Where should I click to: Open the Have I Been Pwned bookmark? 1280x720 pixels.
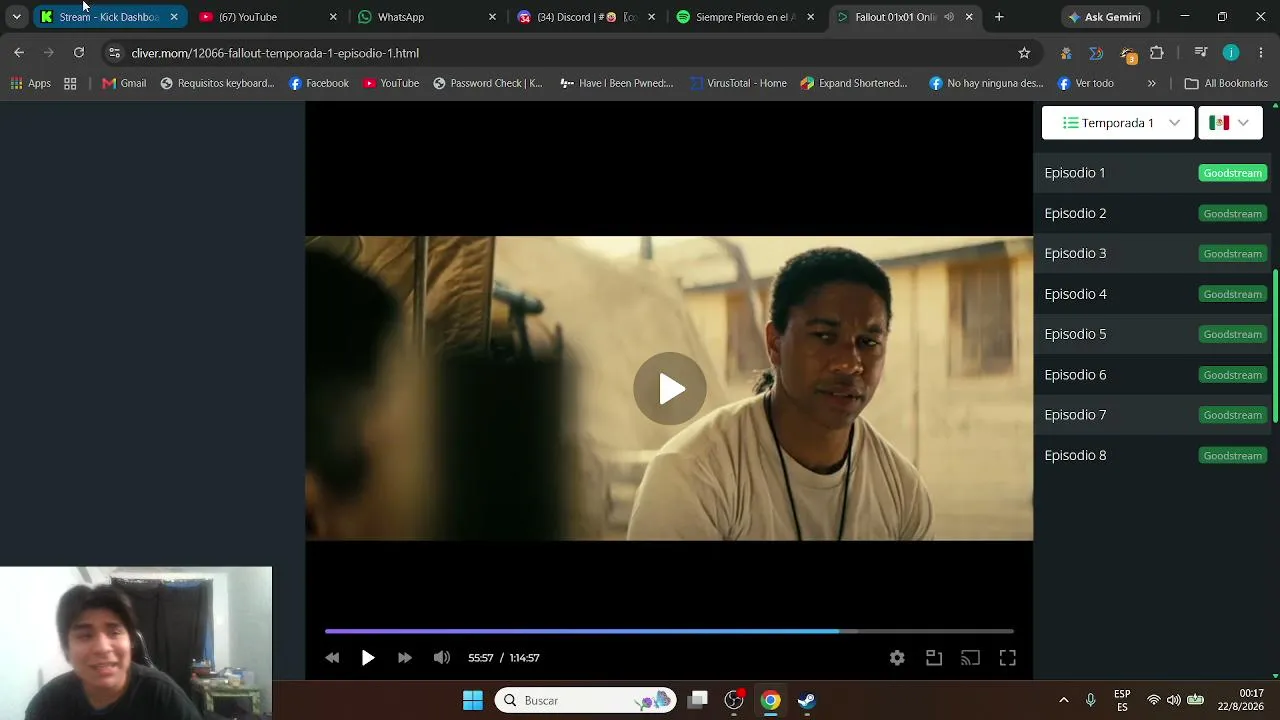coord(617,83)
